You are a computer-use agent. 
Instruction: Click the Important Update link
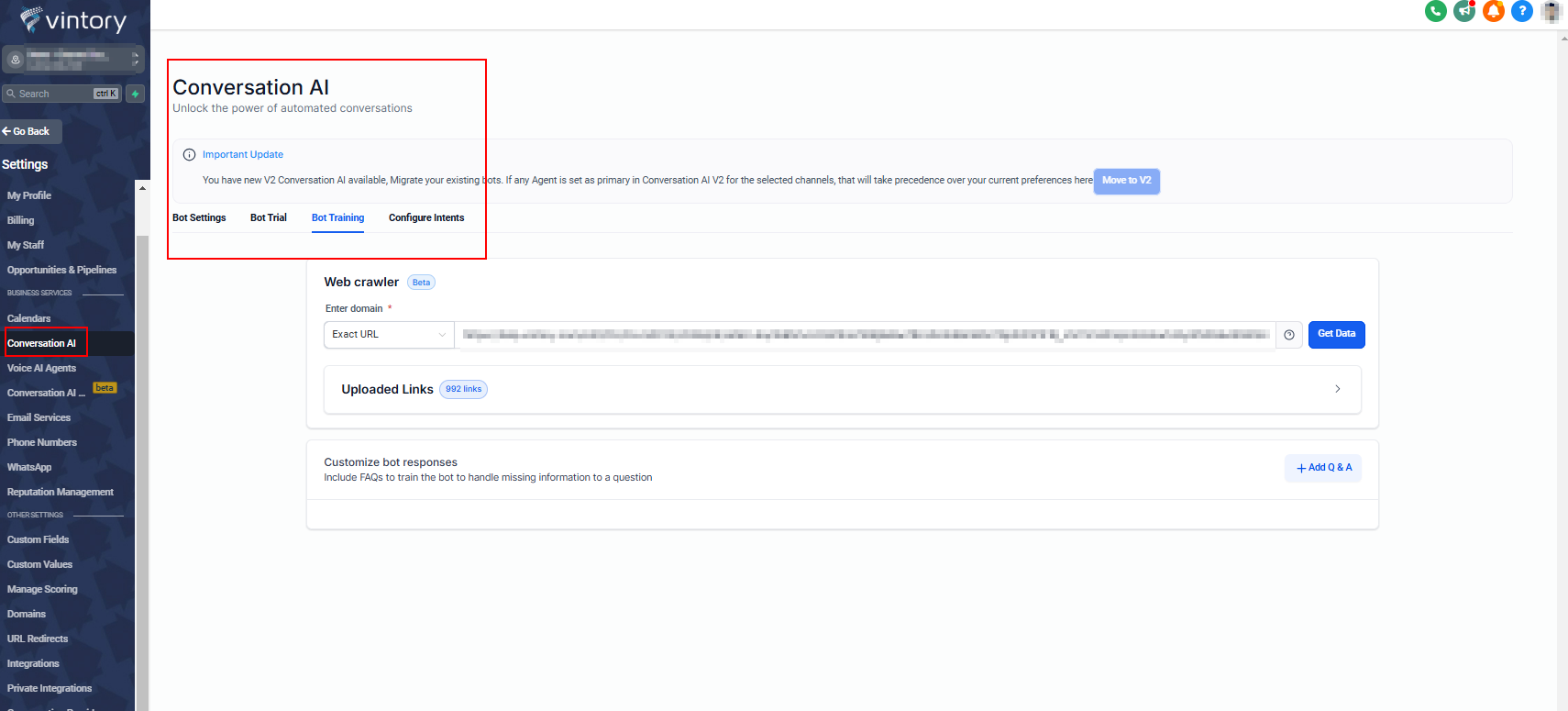click(x=243, y=154)
